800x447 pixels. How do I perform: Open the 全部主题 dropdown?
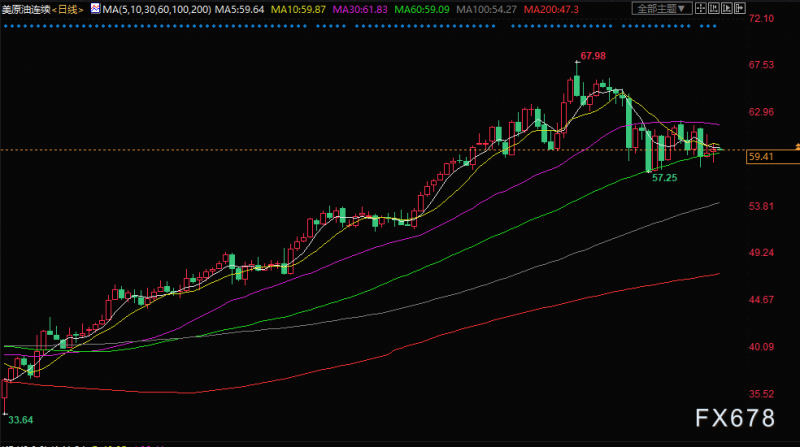662,9
